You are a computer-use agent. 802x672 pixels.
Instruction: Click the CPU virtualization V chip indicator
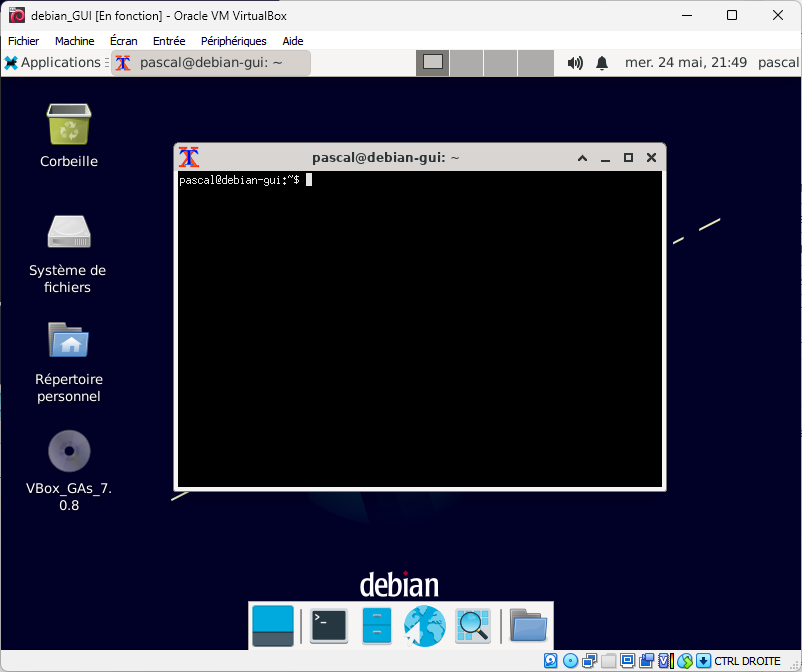pos(665,661)
